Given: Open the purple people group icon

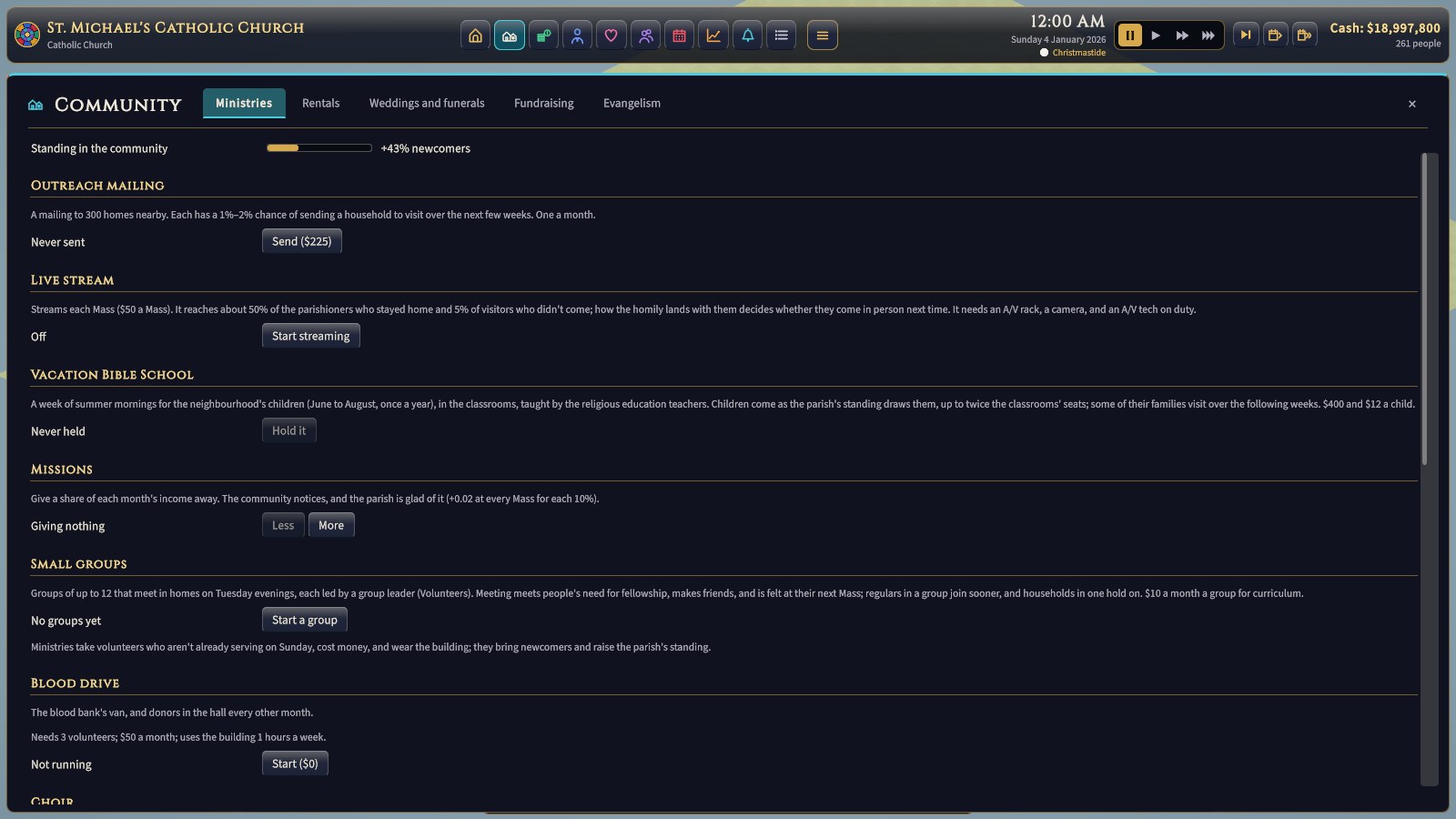Looking at the screenshot, I should coord(645,35).
